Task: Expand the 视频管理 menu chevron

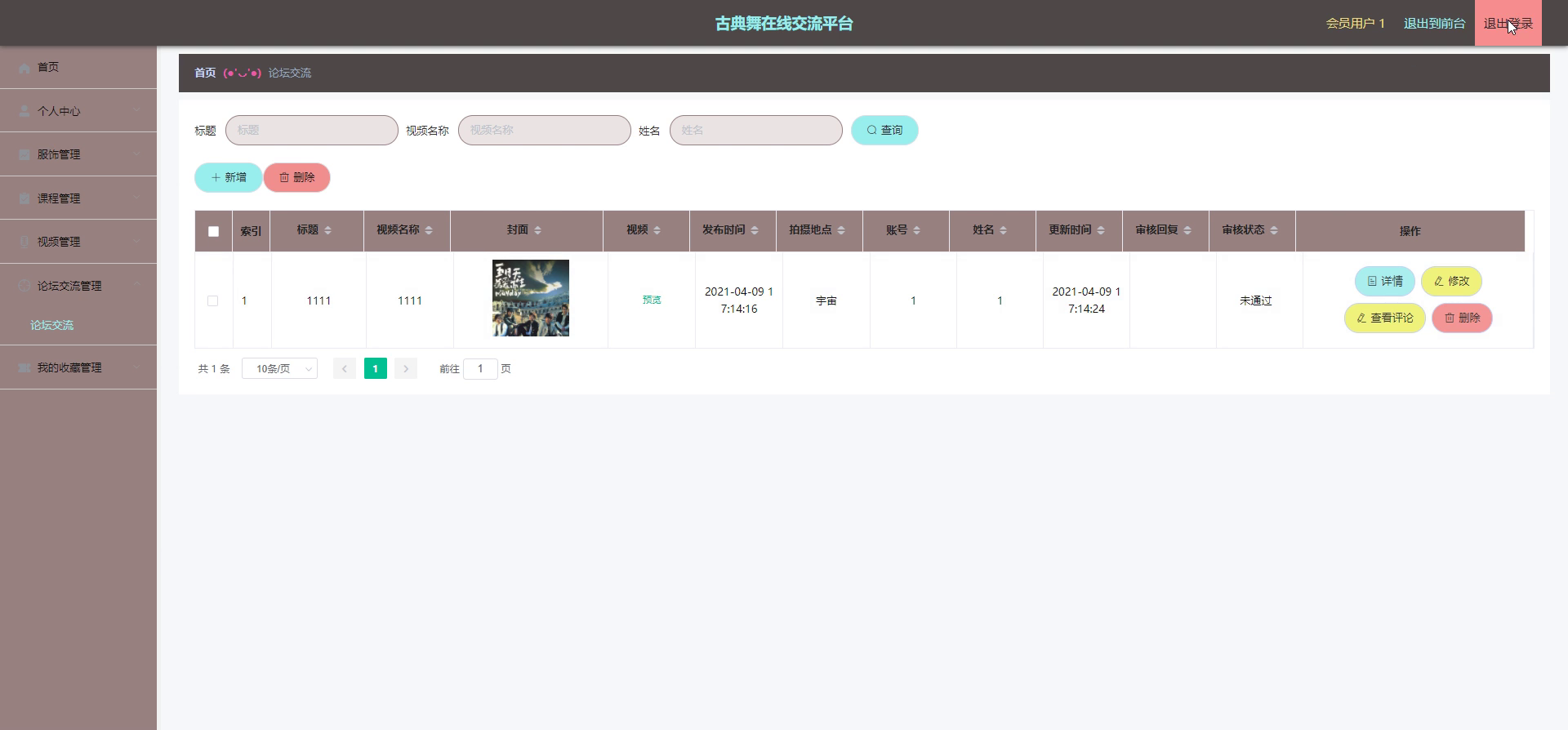Action: click(x=136, y=242)
